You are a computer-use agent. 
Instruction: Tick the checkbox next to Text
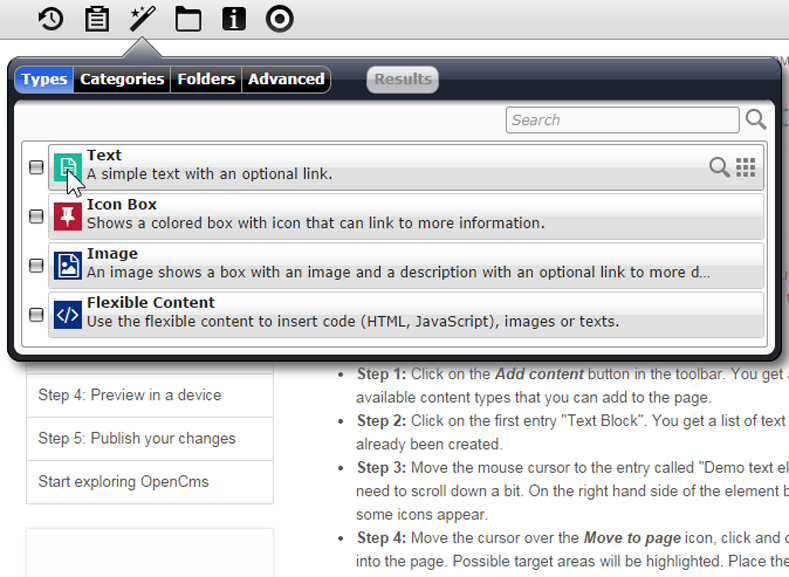[x=36, y=167]
